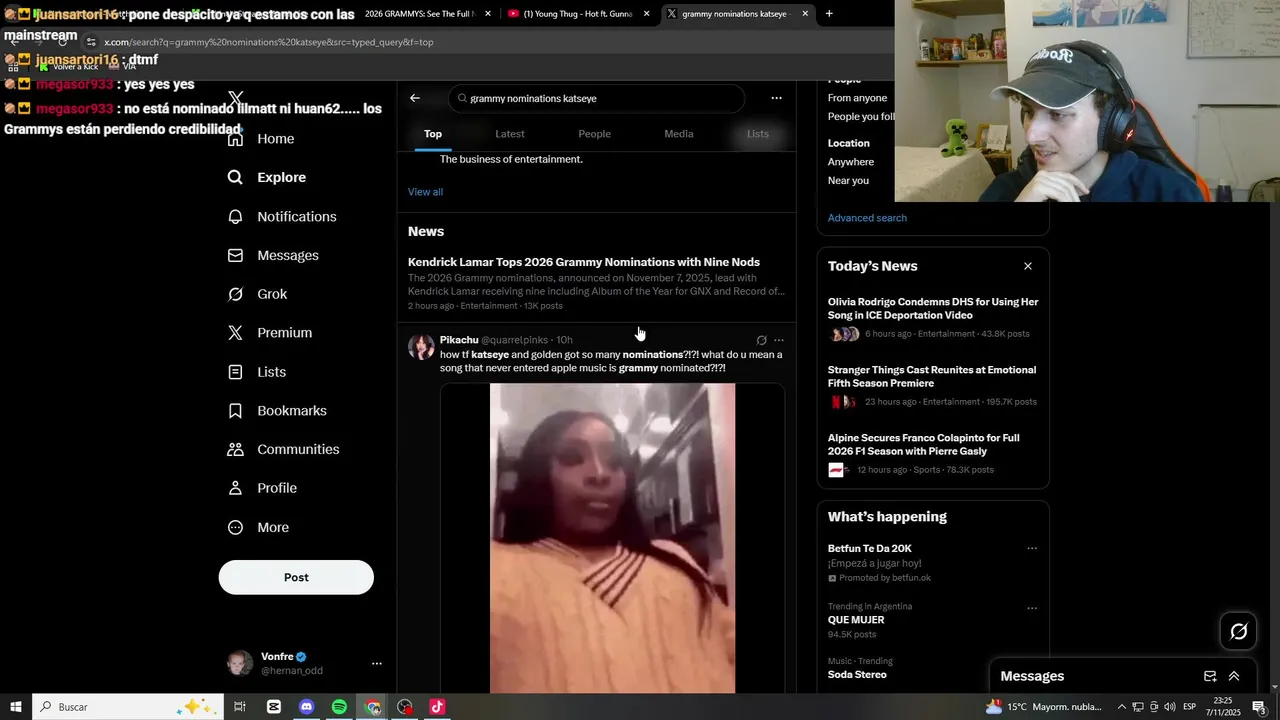
Task: Click the X logo above Home
Action: (236, 99)
